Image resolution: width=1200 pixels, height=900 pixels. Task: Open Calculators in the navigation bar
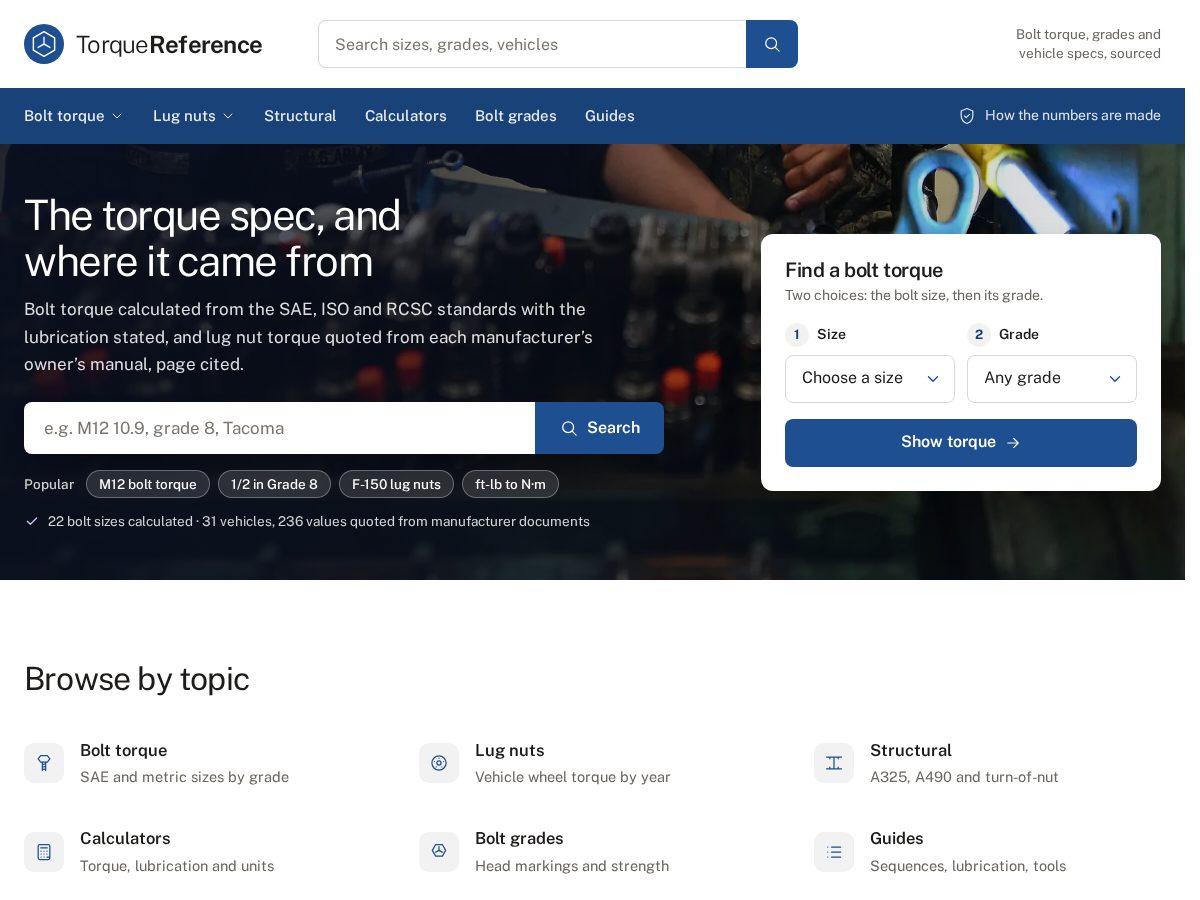tap(406, 116)
